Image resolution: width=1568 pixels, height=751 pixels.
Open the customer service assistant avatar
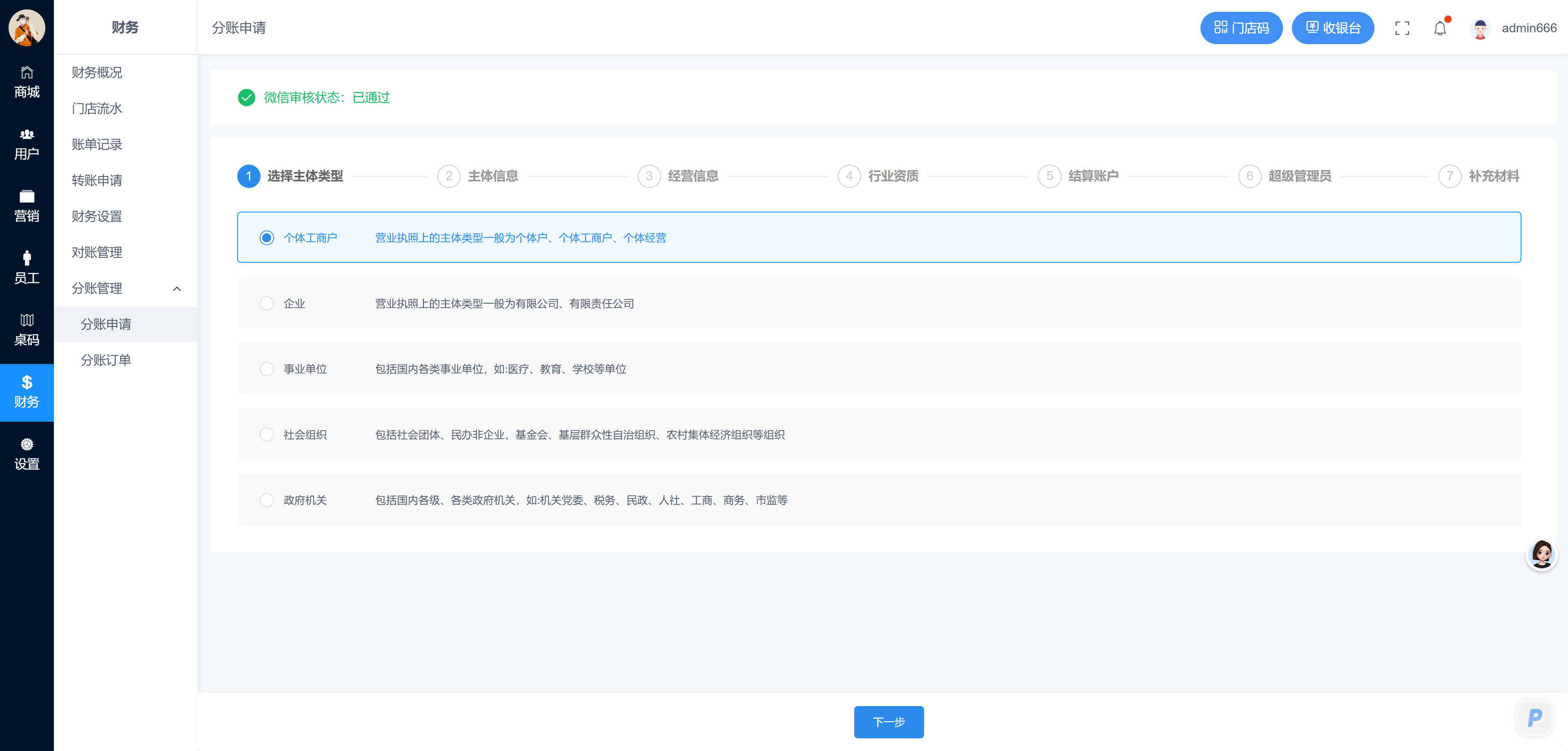1541,554
